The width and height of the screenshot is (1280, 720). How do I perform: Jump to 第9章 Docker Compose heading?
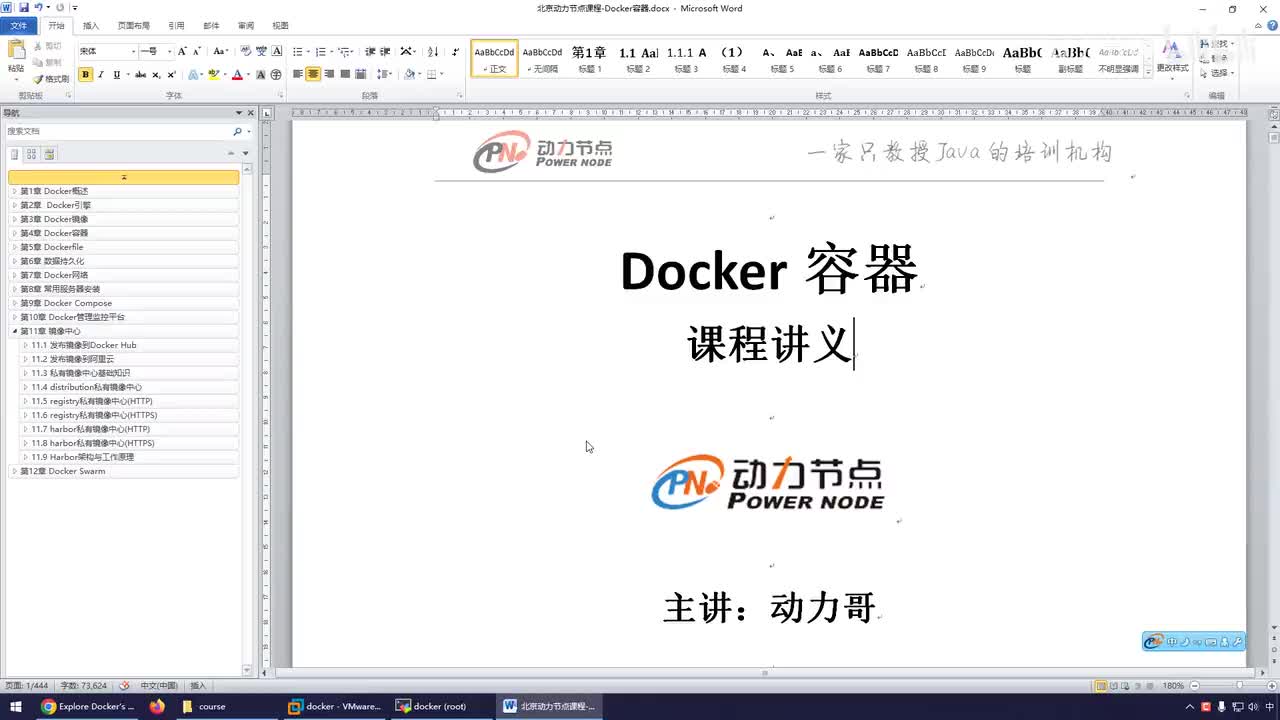point(124,303)
